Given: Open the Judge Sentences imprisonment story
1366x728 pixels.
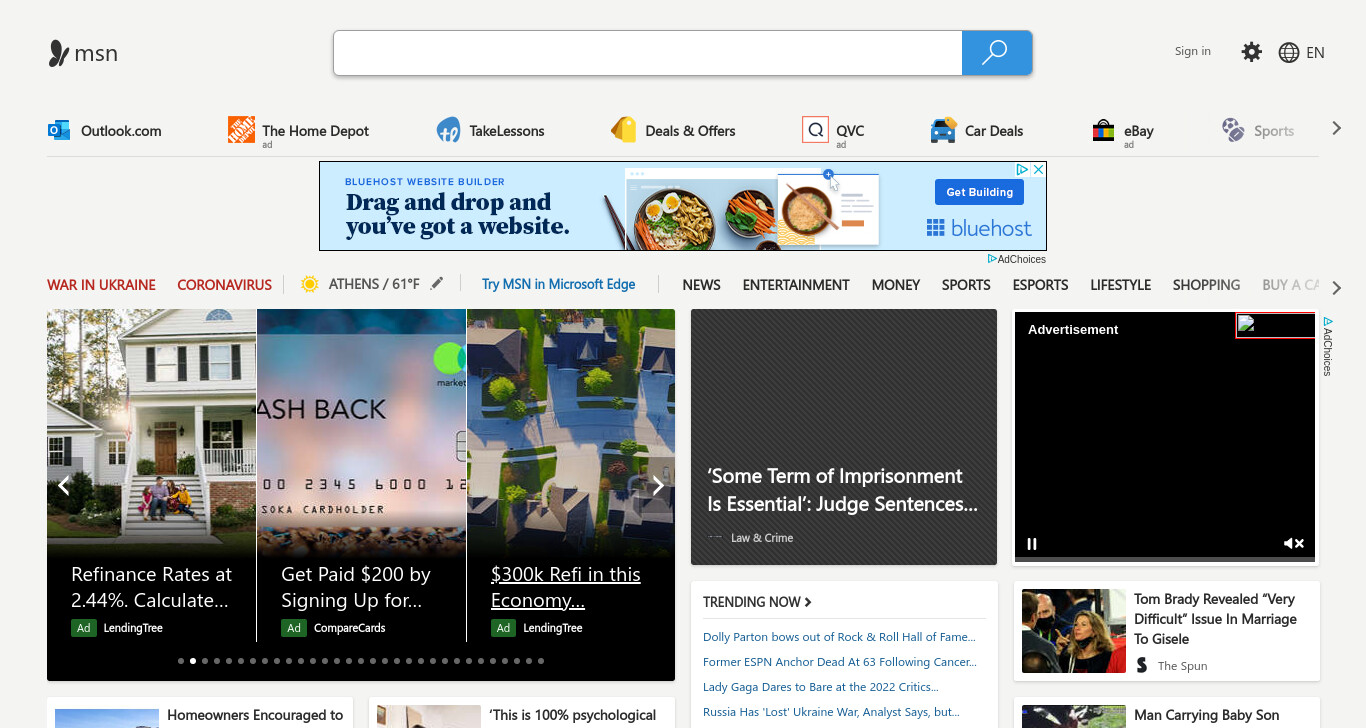Looking at the screenshot, I should tap(842, 490).
